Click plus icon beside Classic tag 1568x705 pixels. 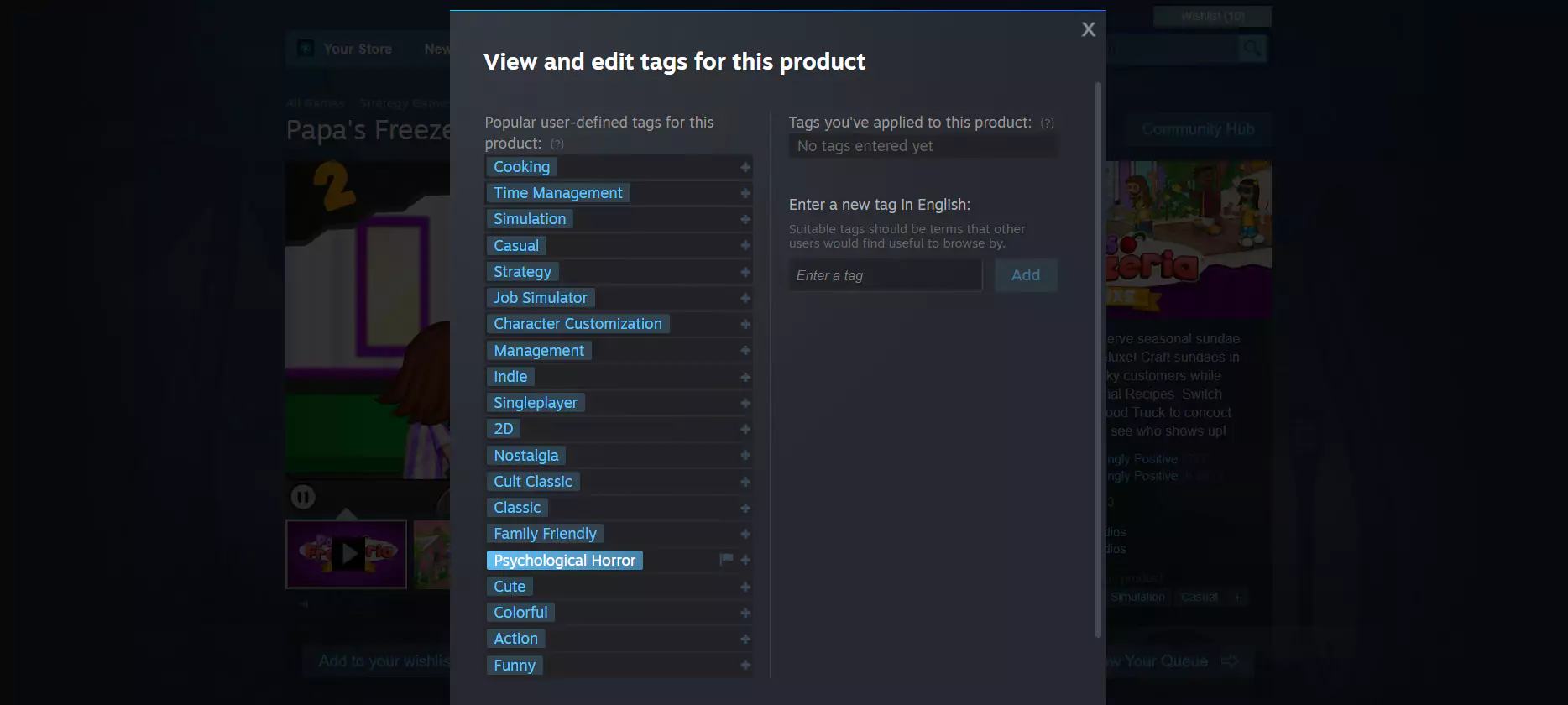(x=745, y=508)
